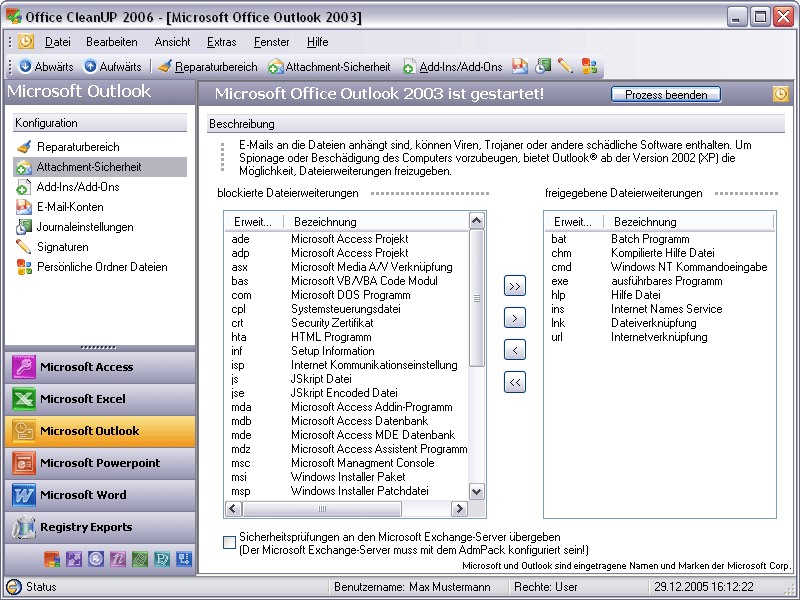Click the Prozess beenden button
800x600 pixels.
click(x=666, y=94)
